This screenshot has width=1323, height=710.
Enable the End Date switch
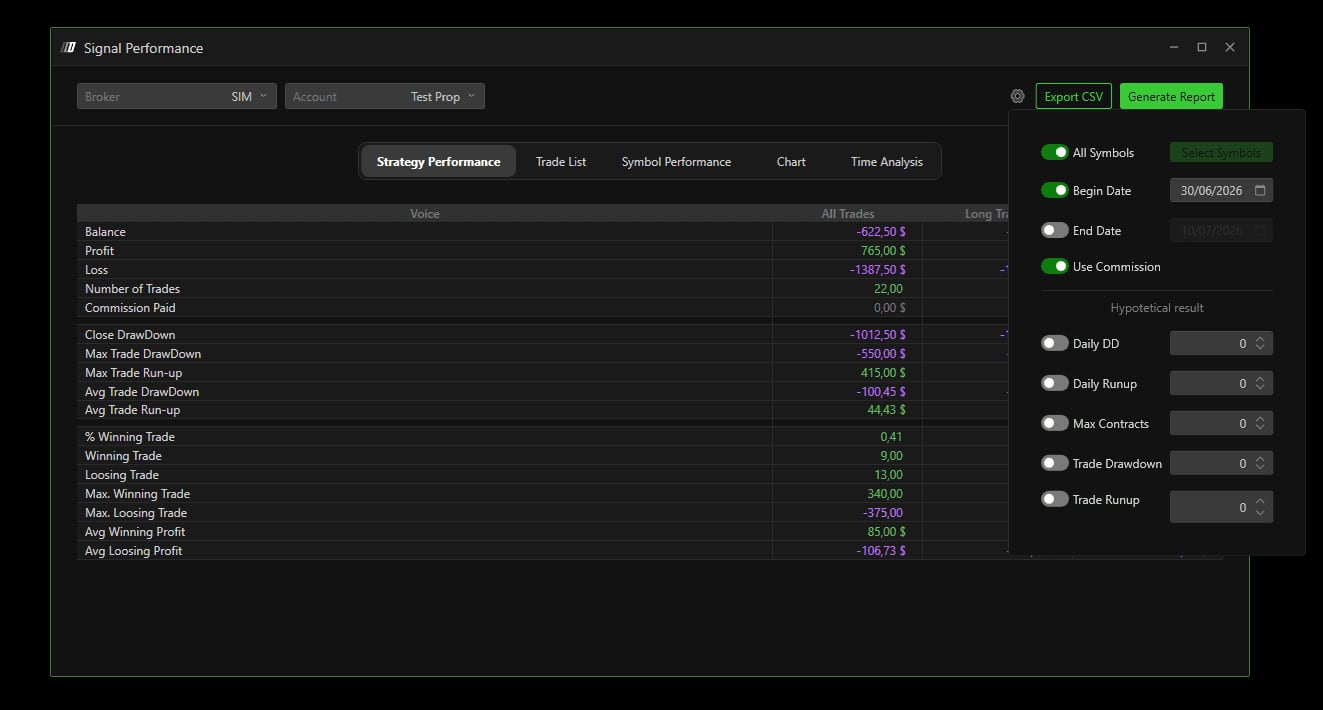pos(1055,230)
